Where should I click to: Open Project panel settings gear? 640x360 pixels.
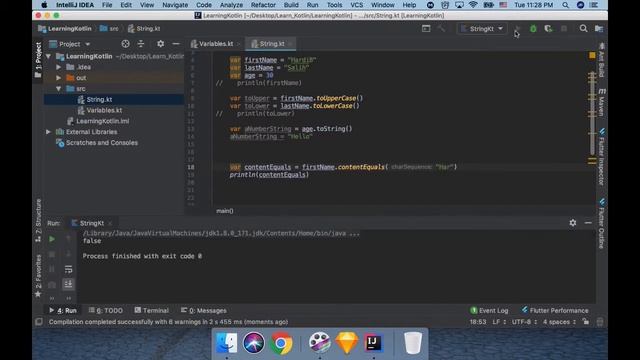coord(160,44)
